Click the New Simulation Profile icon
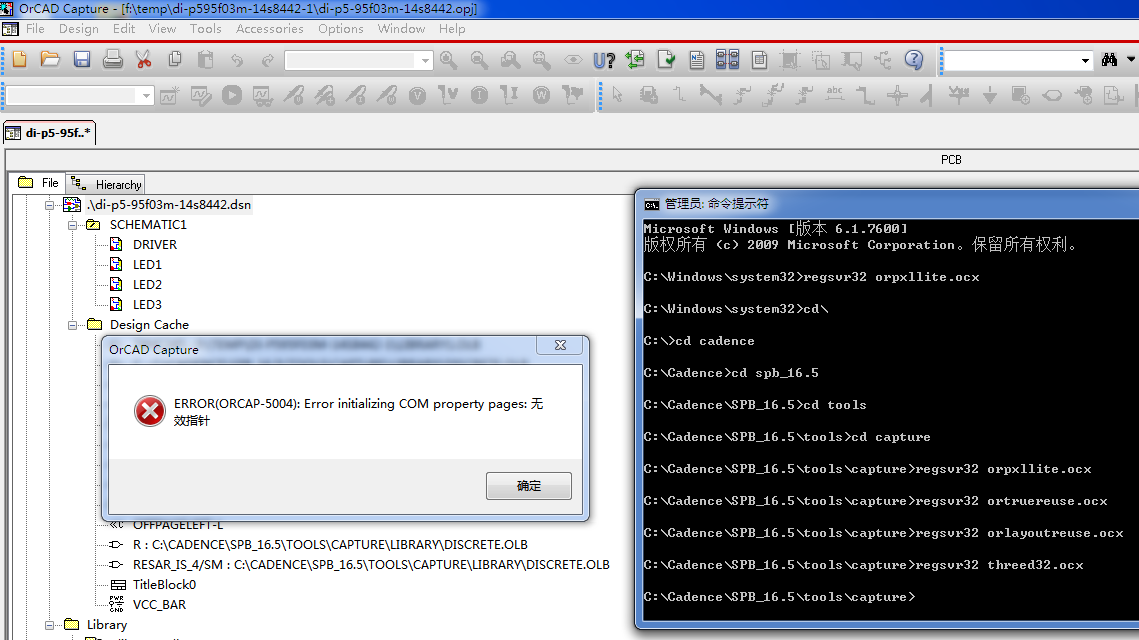This screenshot has width=1139, height=640. point(169,95)
